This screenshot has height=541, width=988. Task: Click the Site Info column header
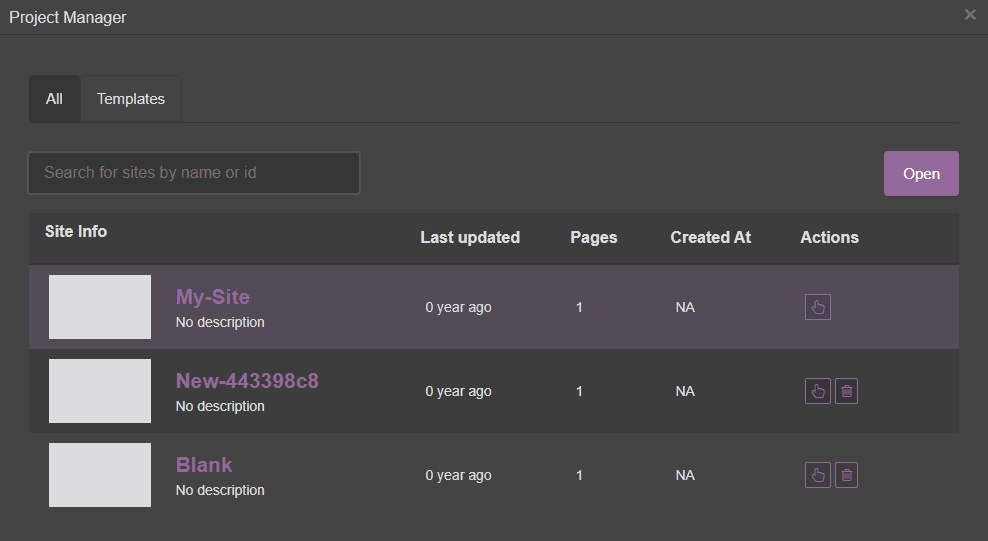(x=76, y=232)
